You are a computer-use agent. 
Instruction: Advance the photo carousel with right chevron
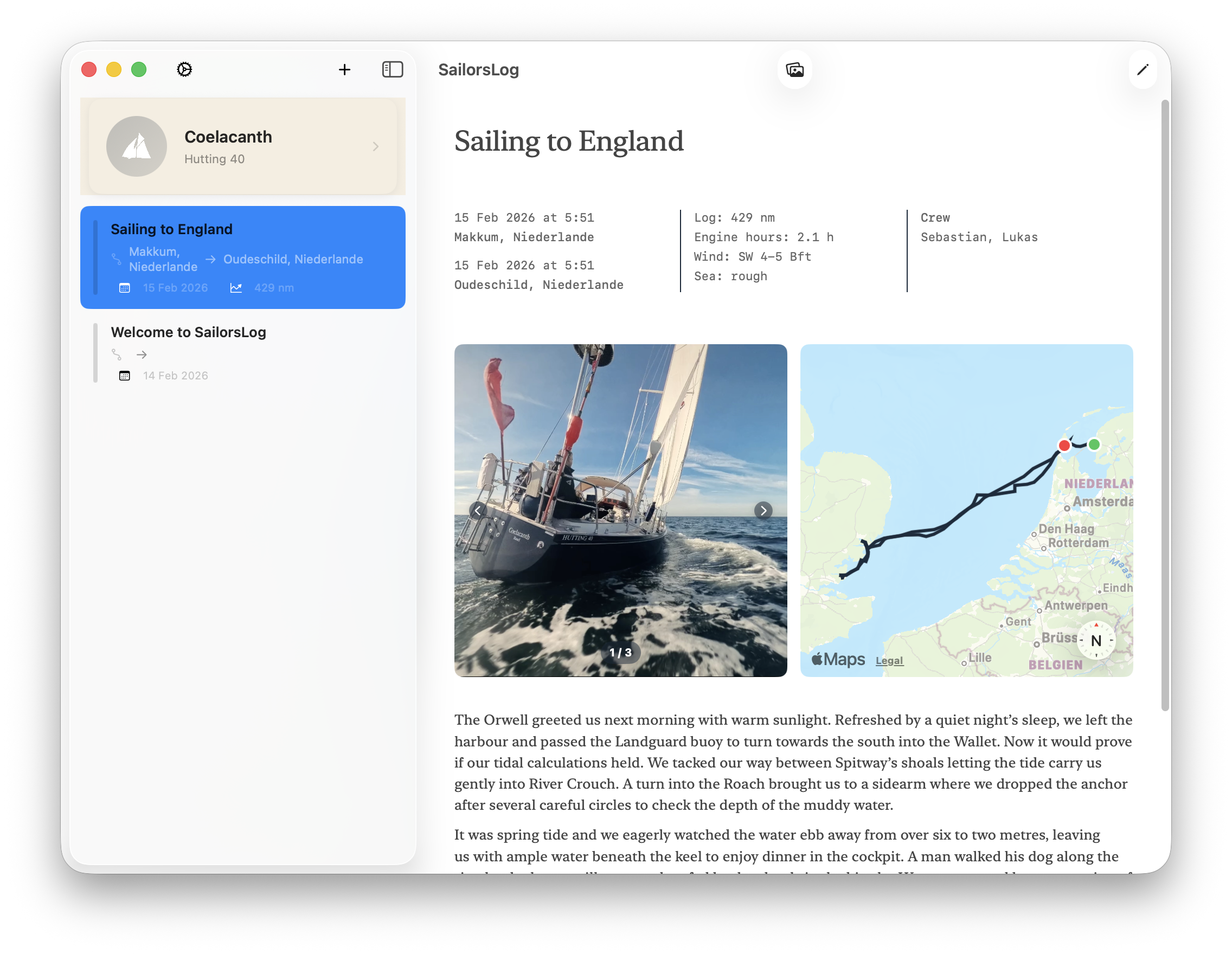click(x=763, y=510)
